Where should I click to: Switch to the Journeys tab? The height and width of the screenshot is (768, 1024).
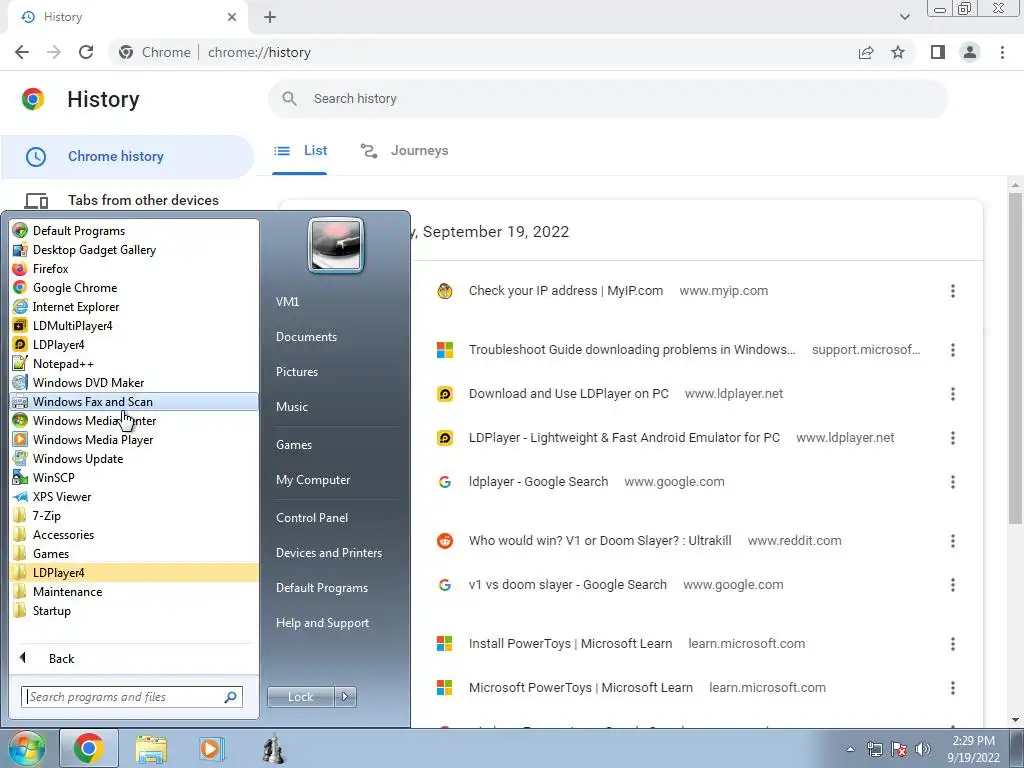pyautogui.click(x=404, y=151)
